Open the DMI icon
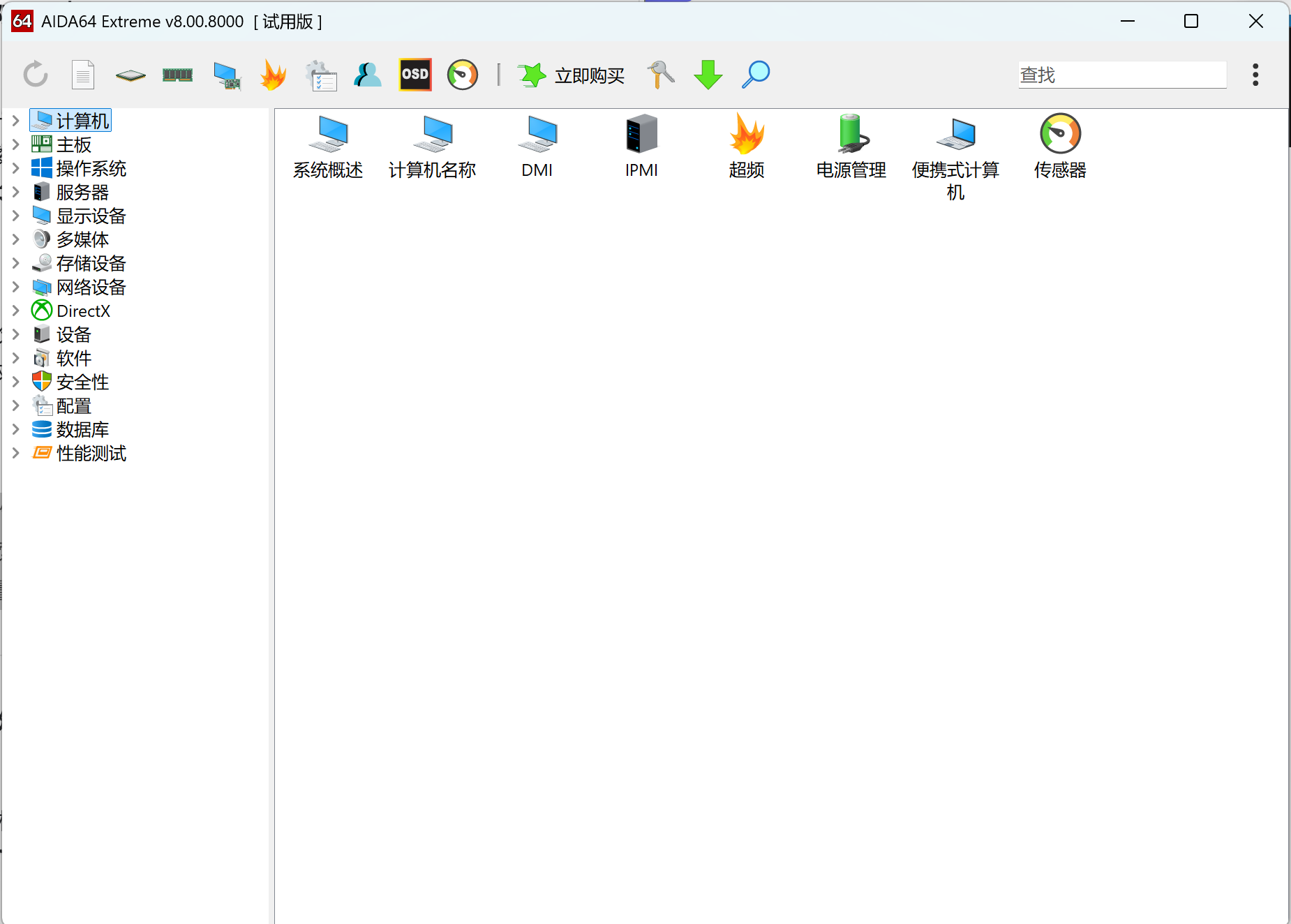The width and height of the screenshot is (1291, 924). pos(537,147)
